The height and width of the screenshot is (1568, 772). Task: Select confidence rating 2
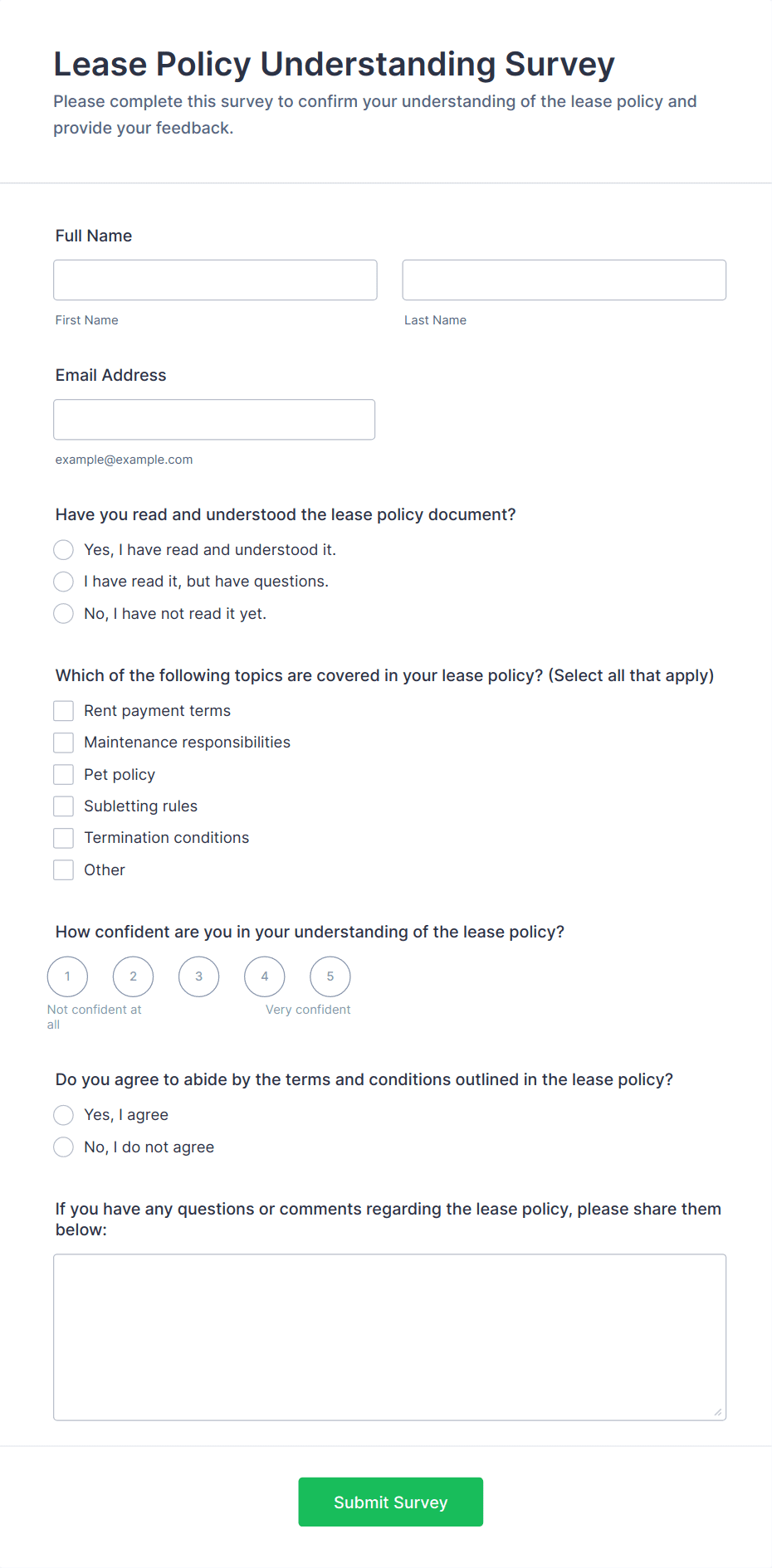point(133,976)
